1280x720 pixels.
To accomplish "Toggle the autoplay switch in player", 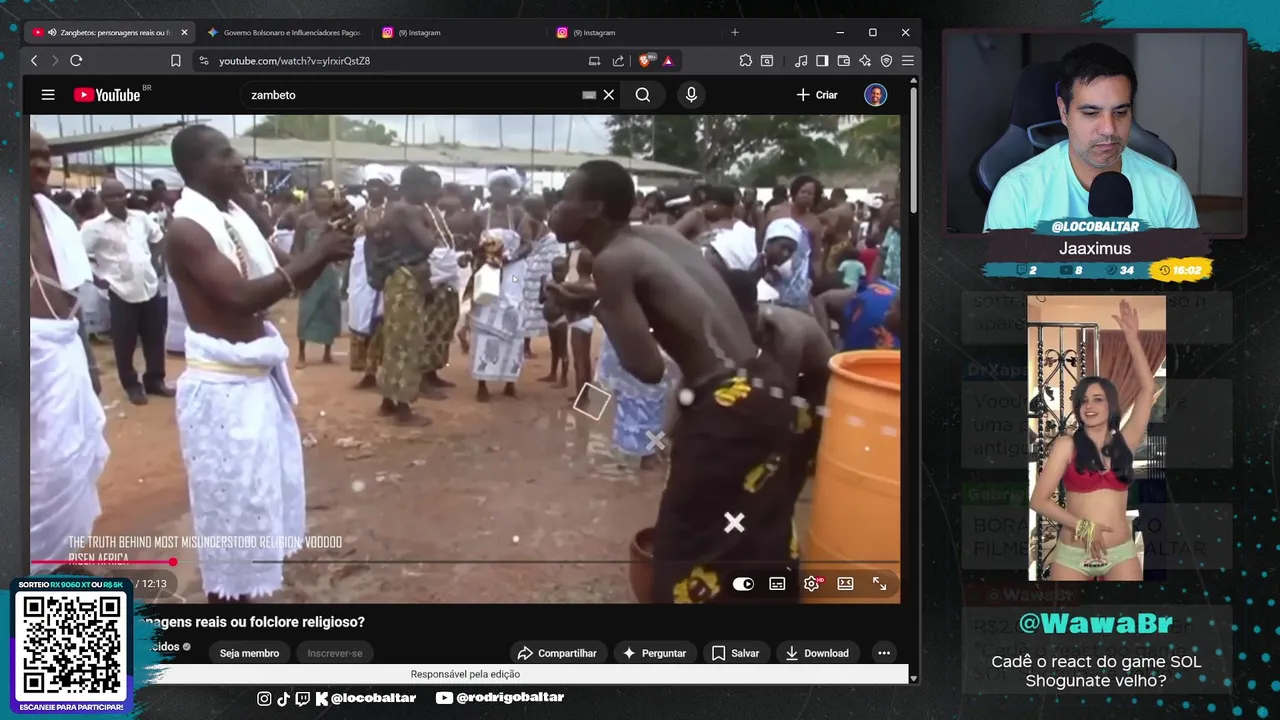I will (x=743, y=584).
